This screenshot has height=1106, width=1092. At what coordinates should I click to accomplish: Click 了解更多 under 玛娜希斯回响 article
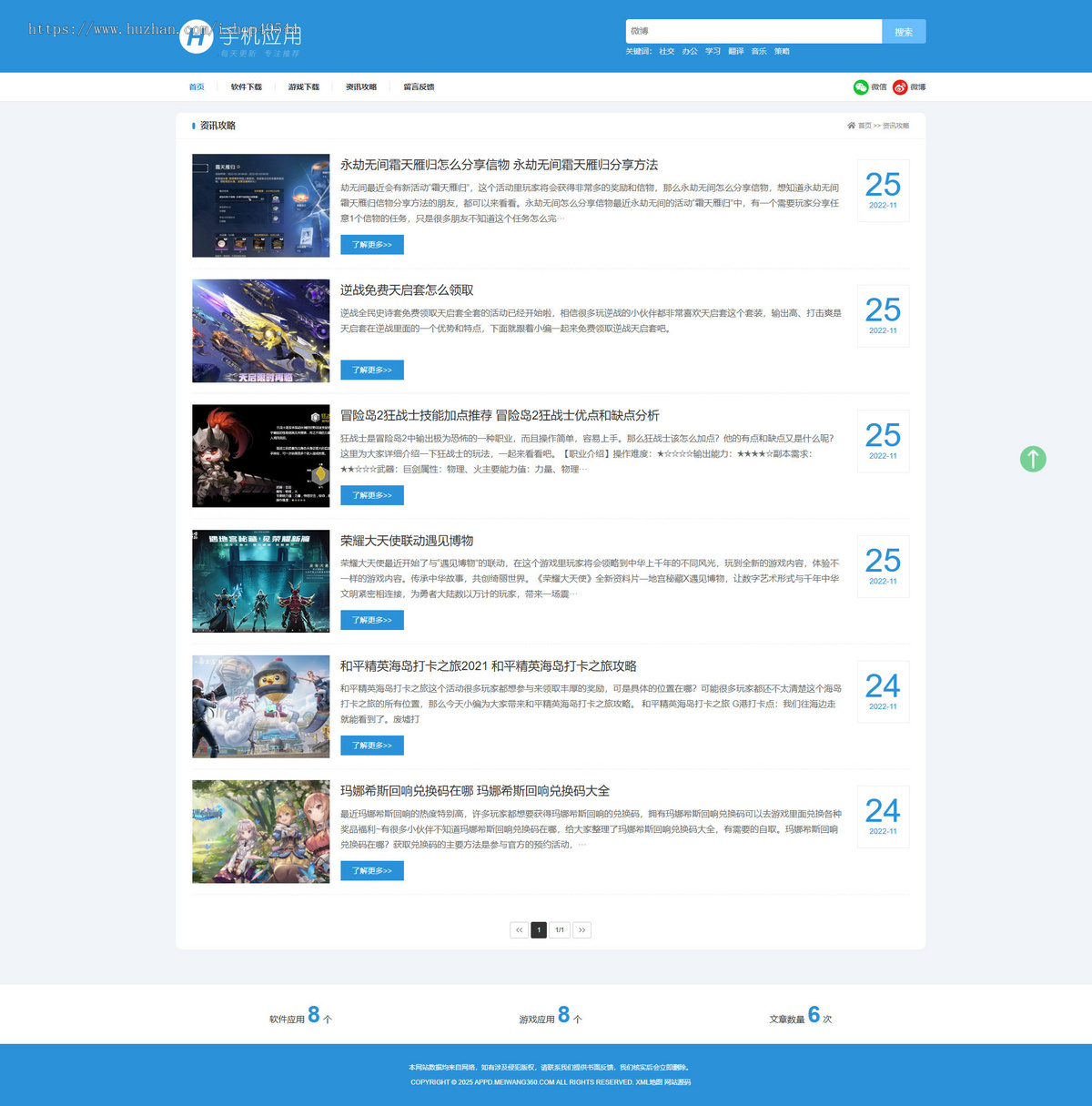372,871
